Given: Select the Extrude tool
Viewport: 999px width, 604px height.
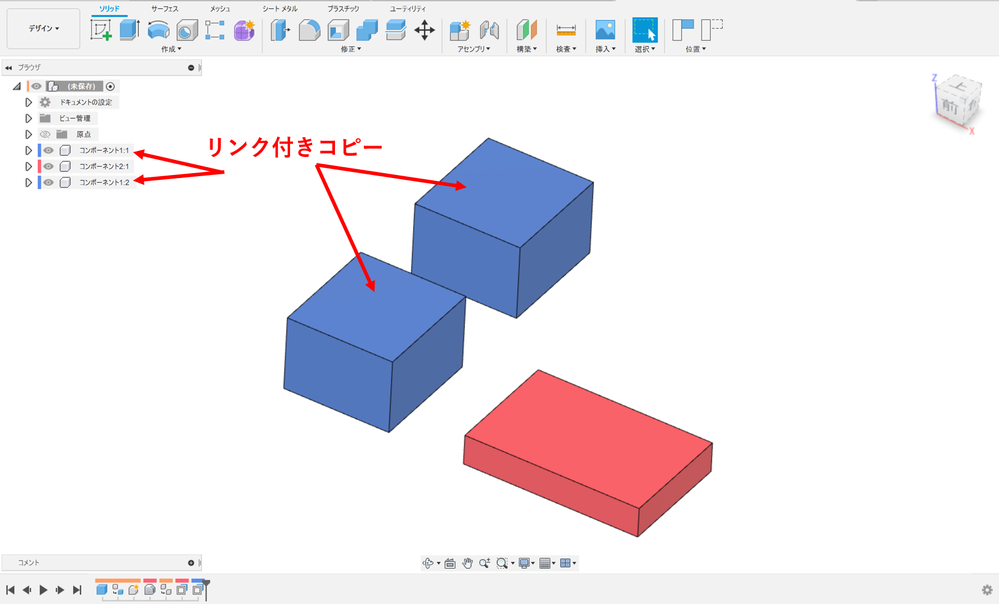Looking at the screenshot, I should (x=129, y=30).
